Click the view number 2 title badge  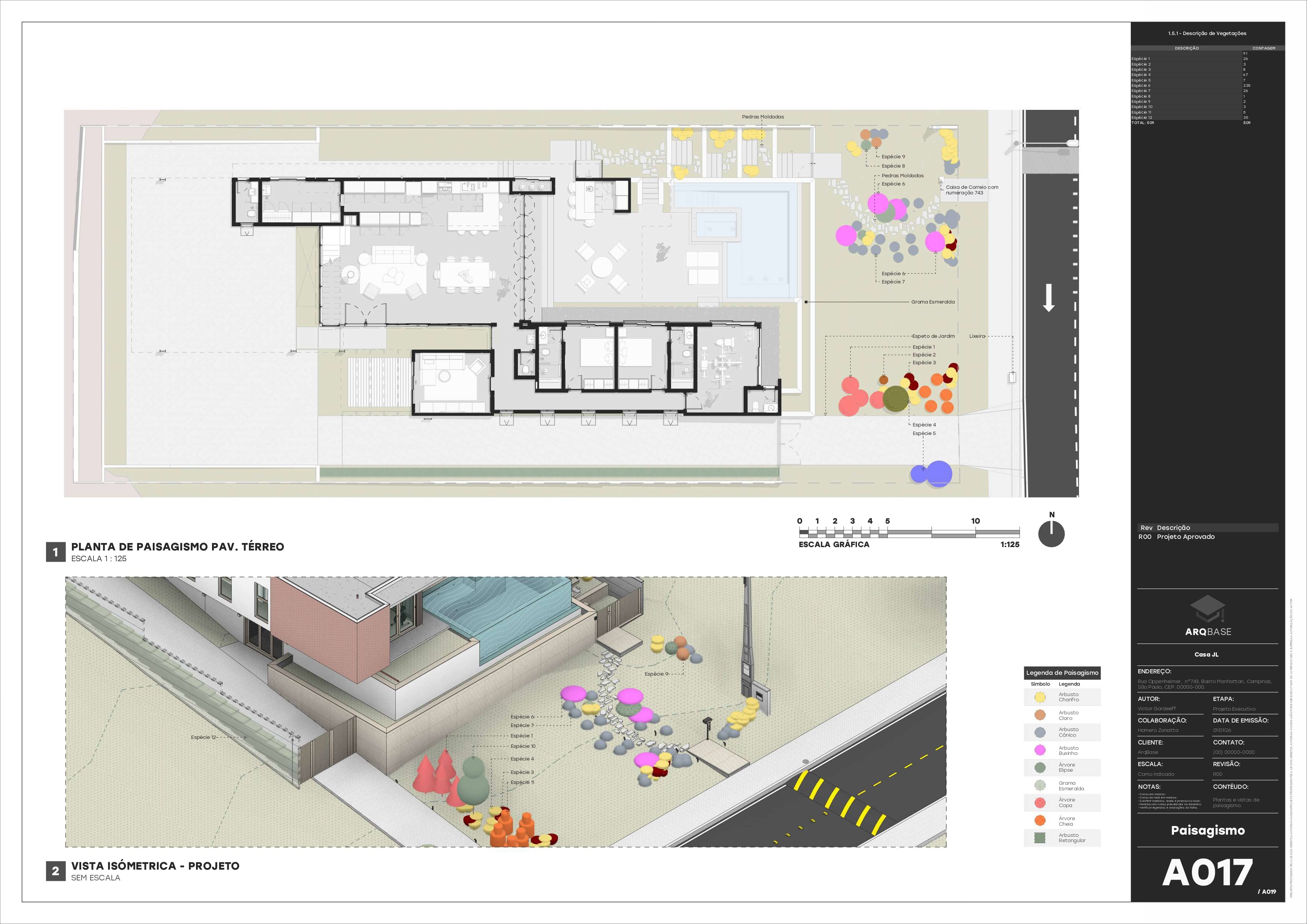pyautogui.click(x=55, y=870)
